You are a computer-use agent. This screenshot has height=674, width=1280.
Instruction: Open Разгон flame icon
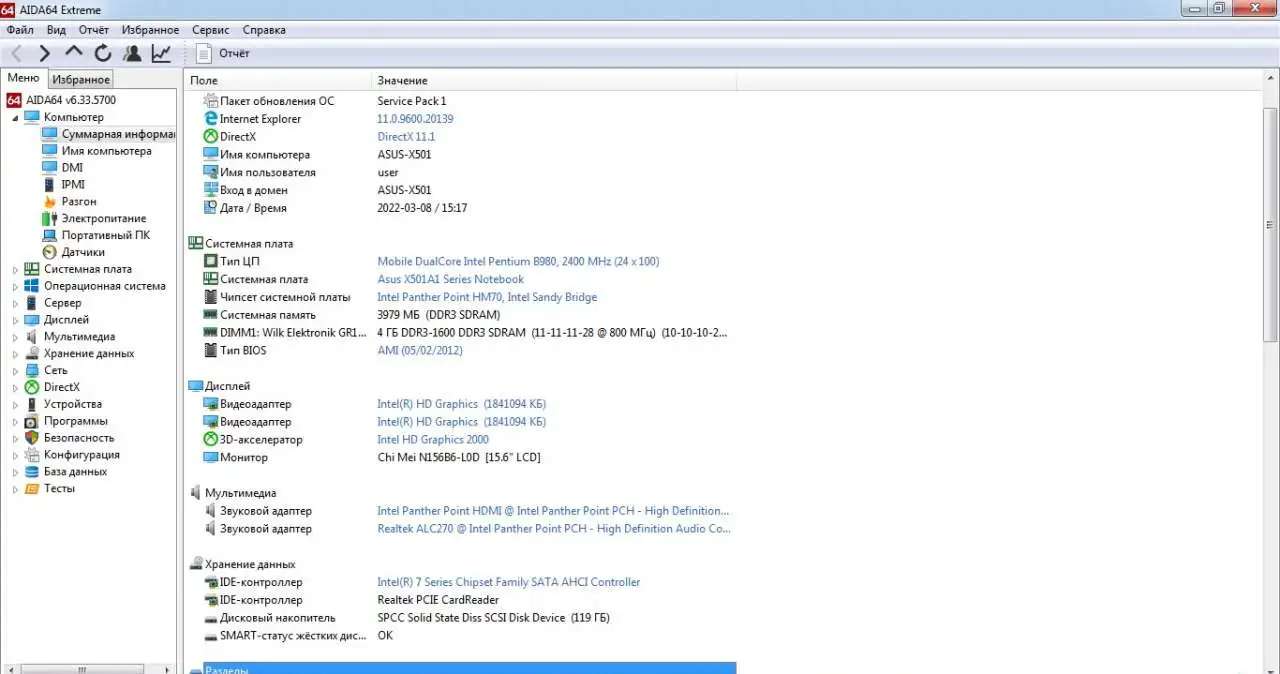(x=50, y=201)
